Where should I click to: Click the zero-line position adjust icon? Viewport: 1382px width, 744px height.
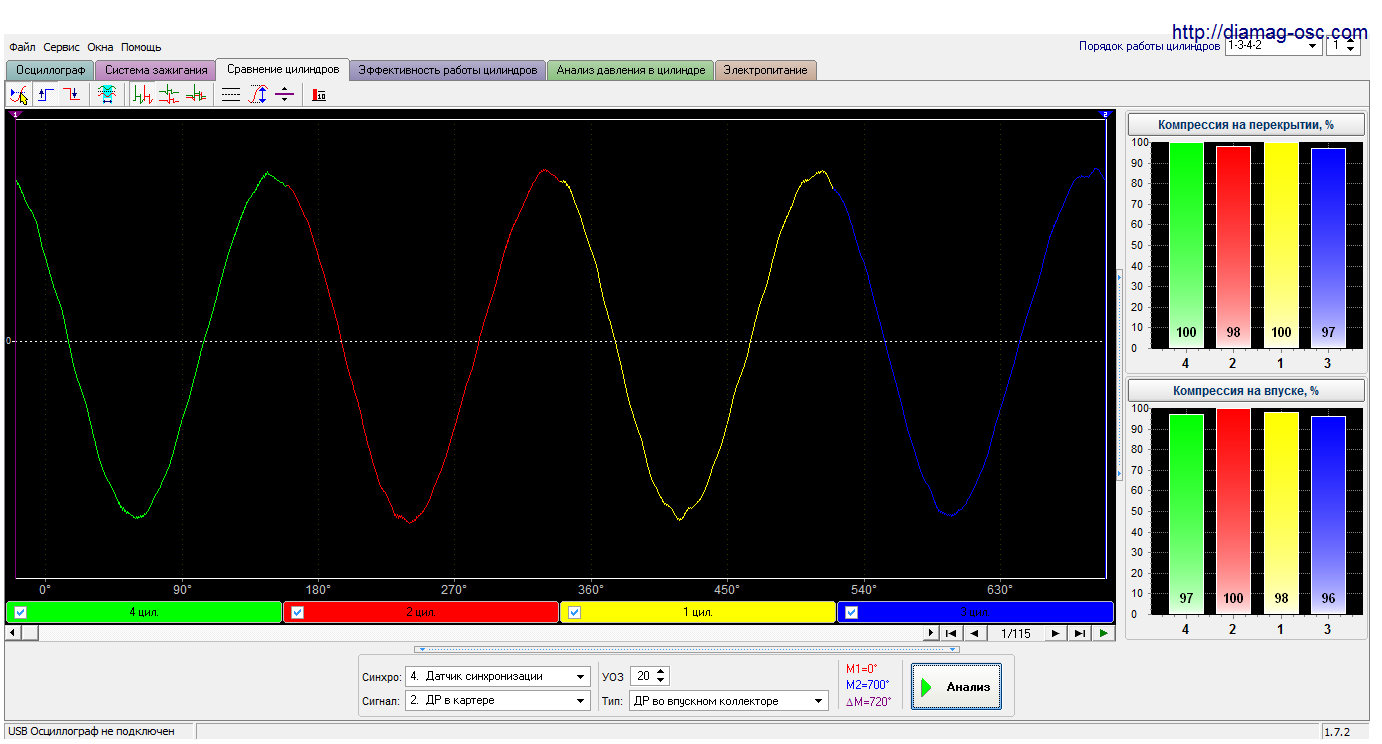284,95
